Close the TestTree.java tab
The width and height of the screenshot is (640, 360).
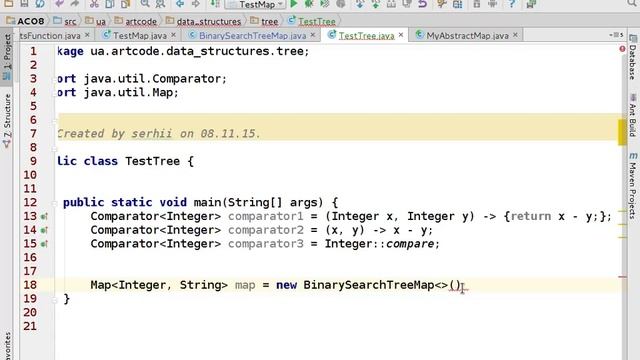point(401,35)
